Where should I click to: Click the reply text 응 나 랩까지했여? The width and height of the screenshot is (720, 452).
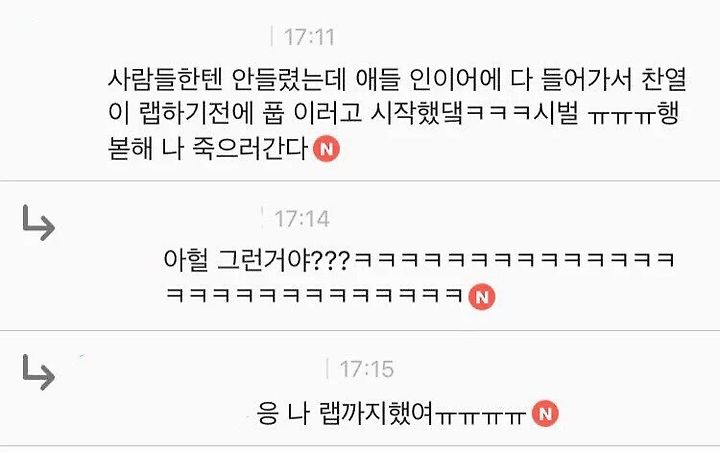[x=345, y=413]
